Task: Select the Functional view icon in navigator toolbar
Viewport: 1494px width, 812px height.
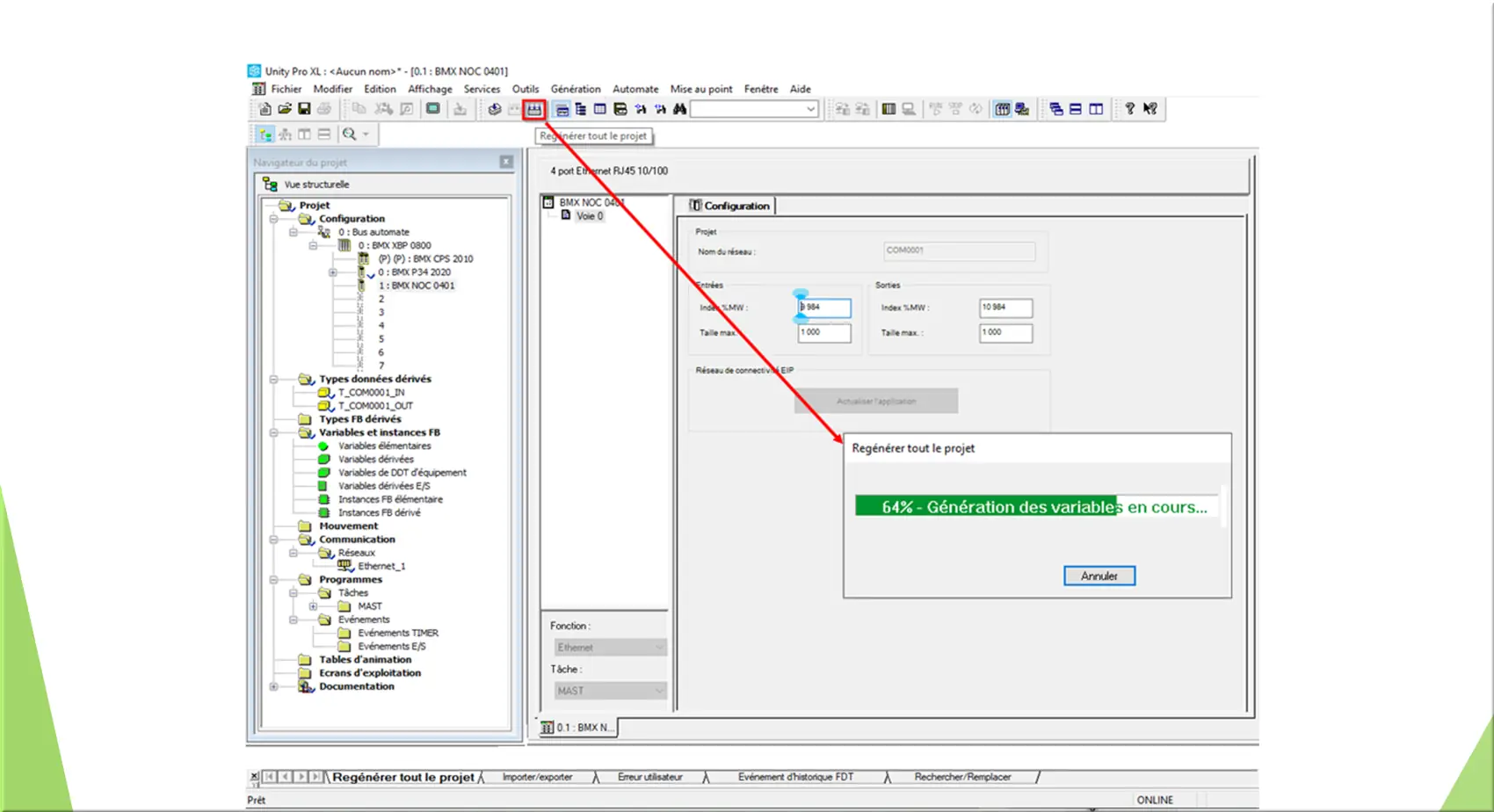Action: click(x=285, y=134)
